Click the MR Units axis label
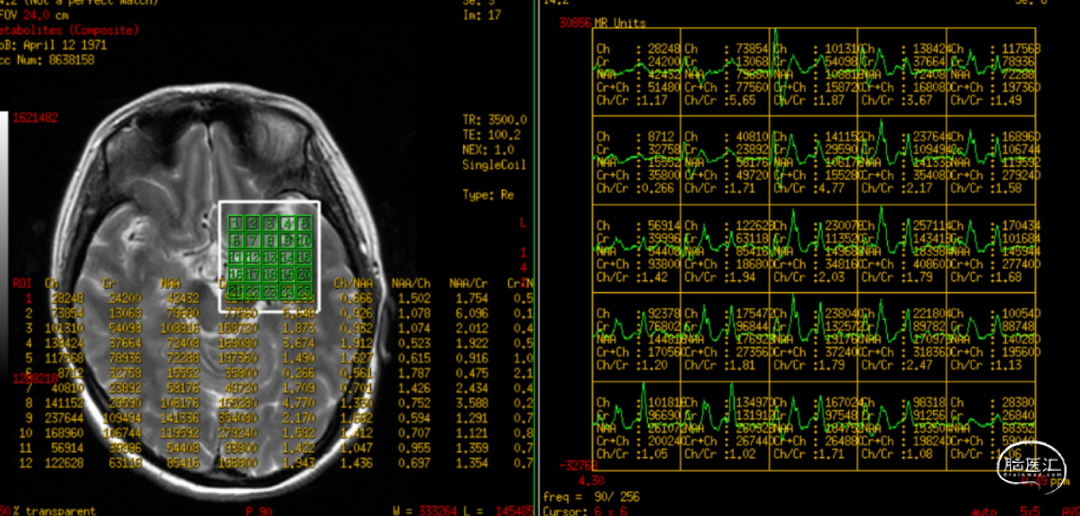 [x=620, y=23]
